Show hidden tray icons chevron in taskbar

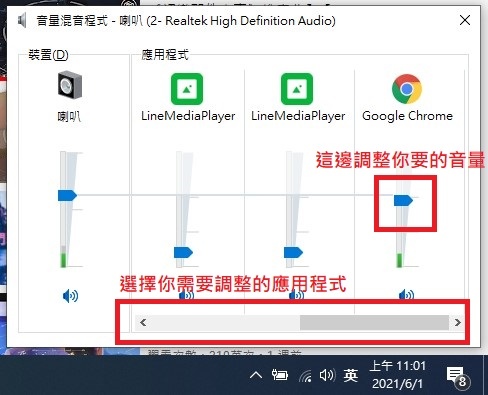click(x=256, y=376)
